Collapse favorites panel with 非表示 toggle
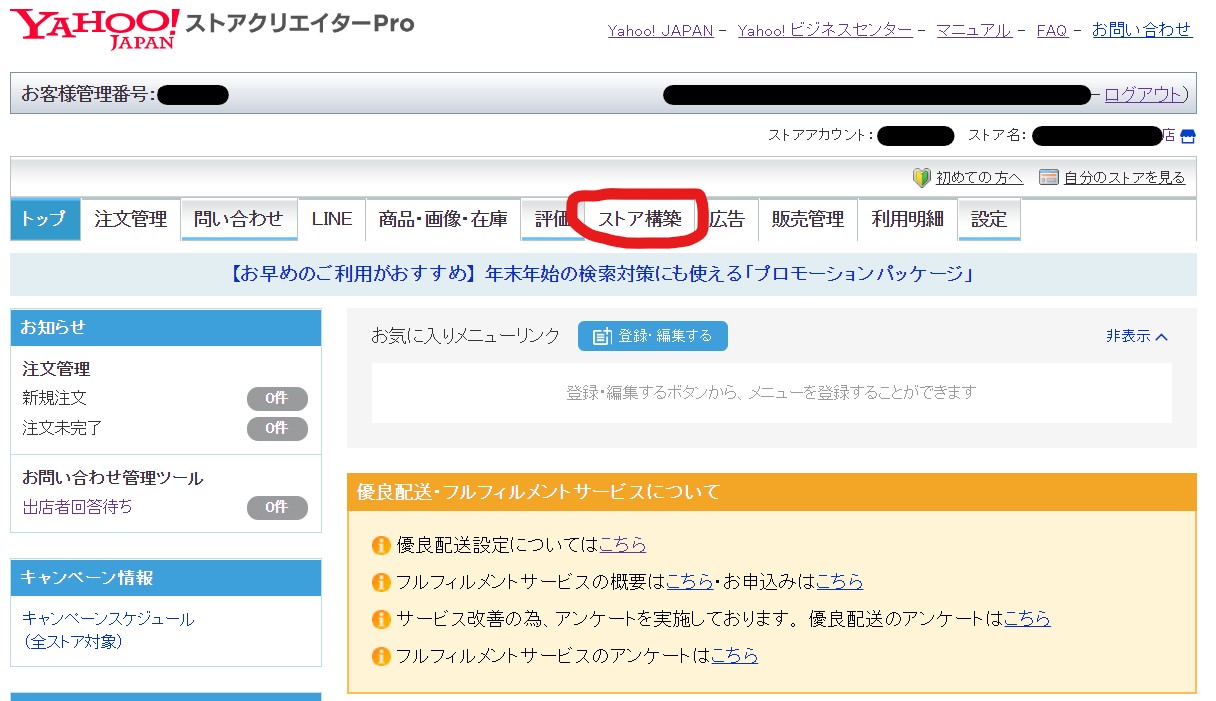Image resolution: width=1216 pixels, height=701 pixels. click(x=1136, y=337)
